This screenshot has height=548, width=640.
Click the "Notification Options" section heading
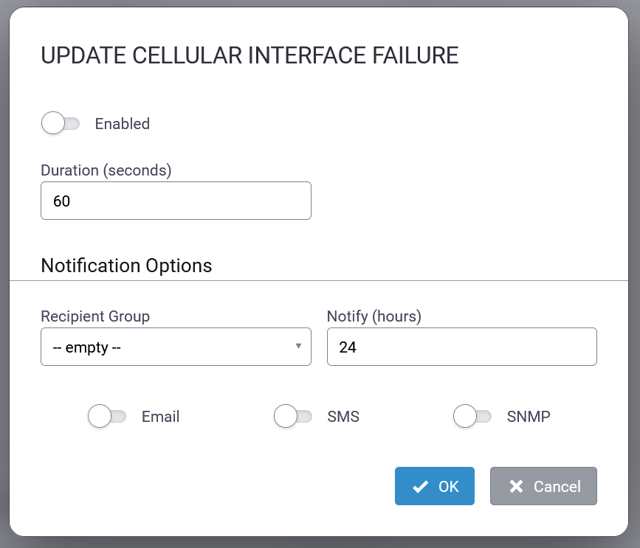(126, 266)
